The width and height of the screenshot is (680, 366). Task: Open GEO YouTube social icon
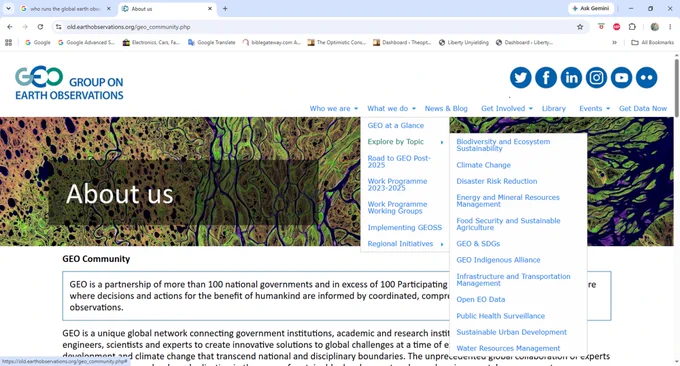pos(621,78)
